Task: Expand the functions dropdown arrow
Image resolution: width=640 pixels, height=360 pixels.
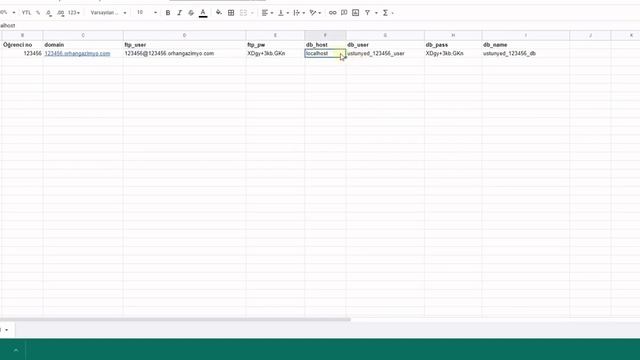Action: [x=393, y=13]
